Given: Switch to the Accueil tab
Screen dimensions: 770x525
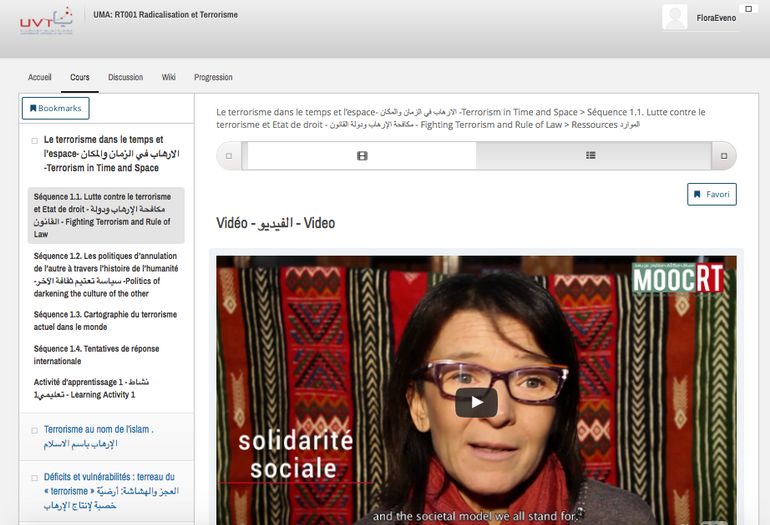Looking at the screenshot, I should coord(40,77).
